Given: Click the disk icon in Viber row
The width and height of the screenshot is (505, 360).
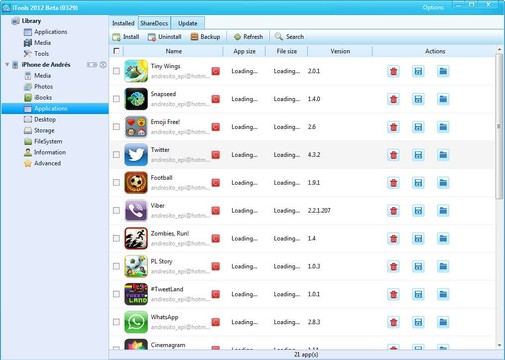Looking at the screenshot, I should 418,210.
